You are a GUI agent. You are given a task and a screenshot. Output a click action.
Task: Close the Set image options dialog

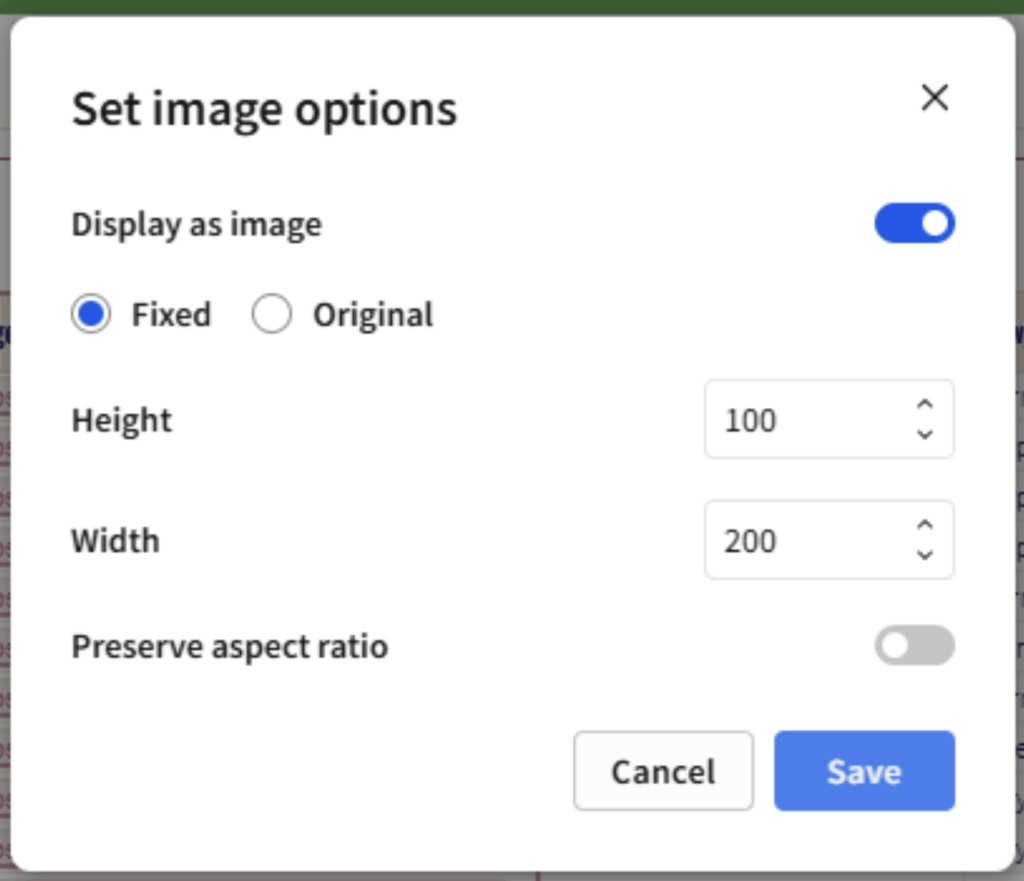tap(934, 98)
